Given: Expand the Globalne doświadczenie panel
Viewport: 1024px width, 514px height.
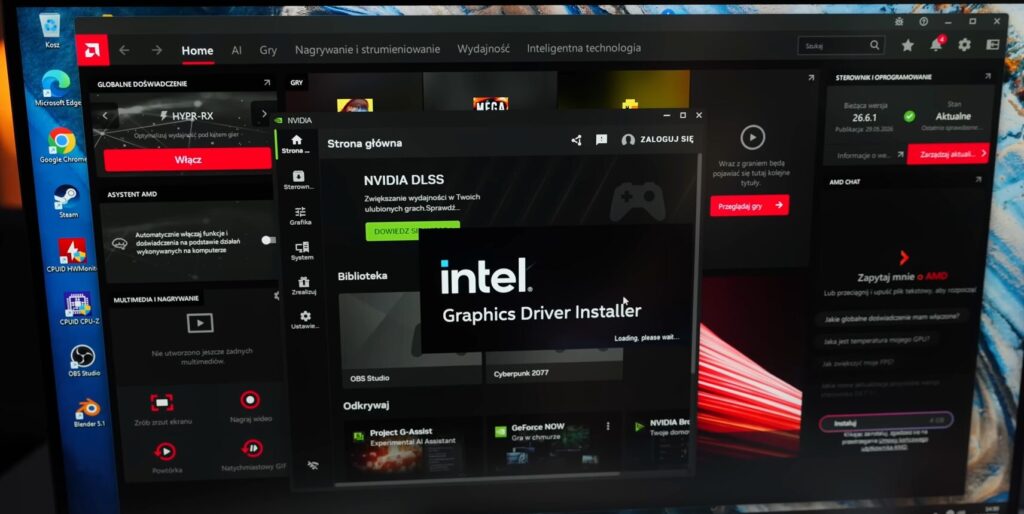Looking at the screenshot, I should [266, 83].
